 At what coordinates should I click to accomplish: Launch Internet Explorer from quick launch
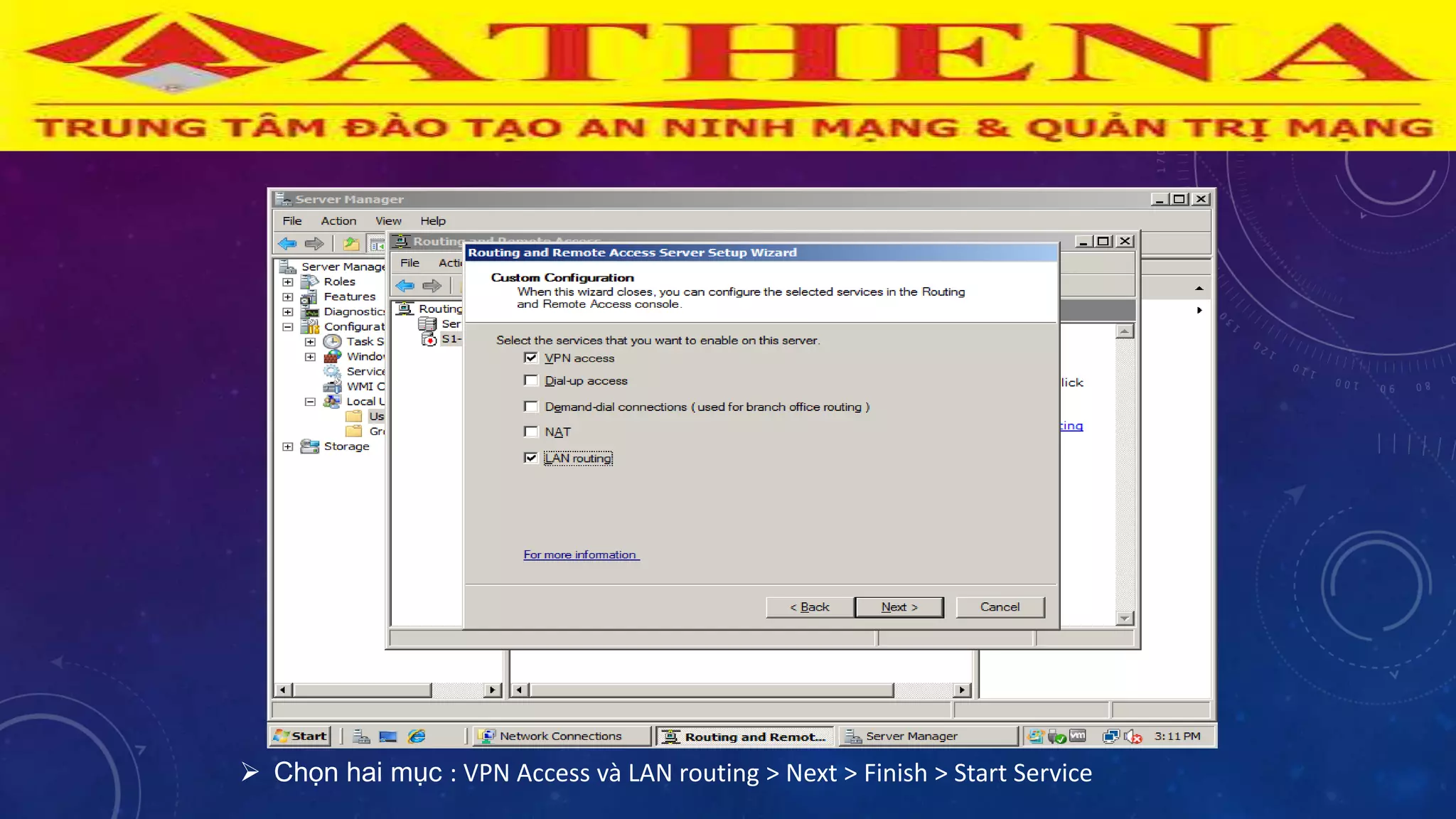(417, 737)
